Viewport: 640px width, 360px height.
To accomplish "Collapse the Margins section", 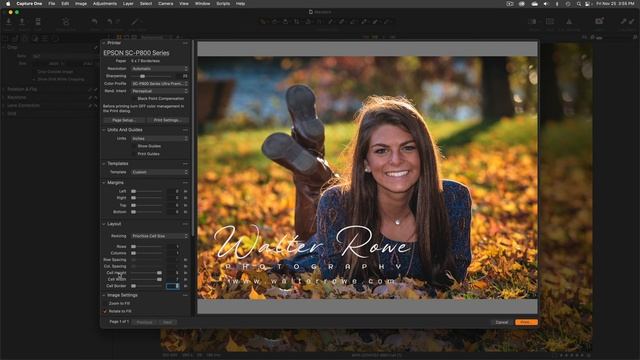I will coord(104,183).
